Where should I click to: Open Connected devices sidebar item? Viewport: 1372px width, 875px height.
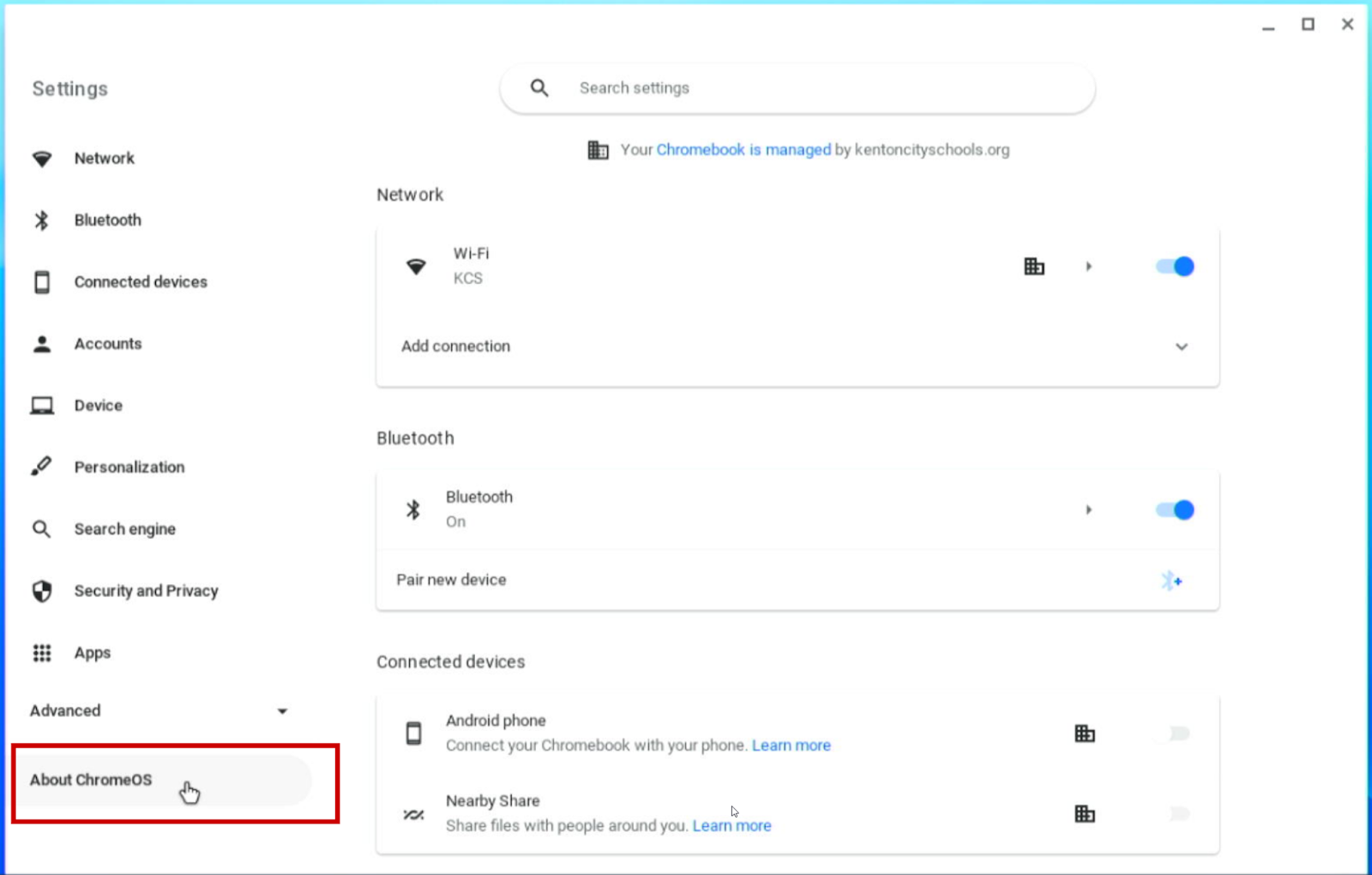point(141,282)
